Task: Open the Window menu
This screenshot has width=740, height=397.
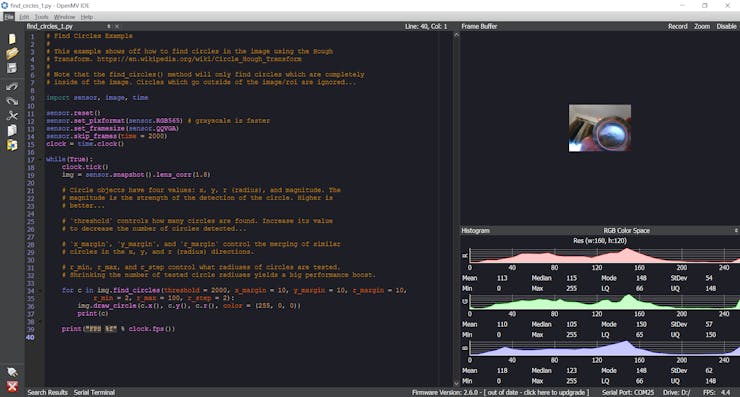Action: tap(64, 17)
